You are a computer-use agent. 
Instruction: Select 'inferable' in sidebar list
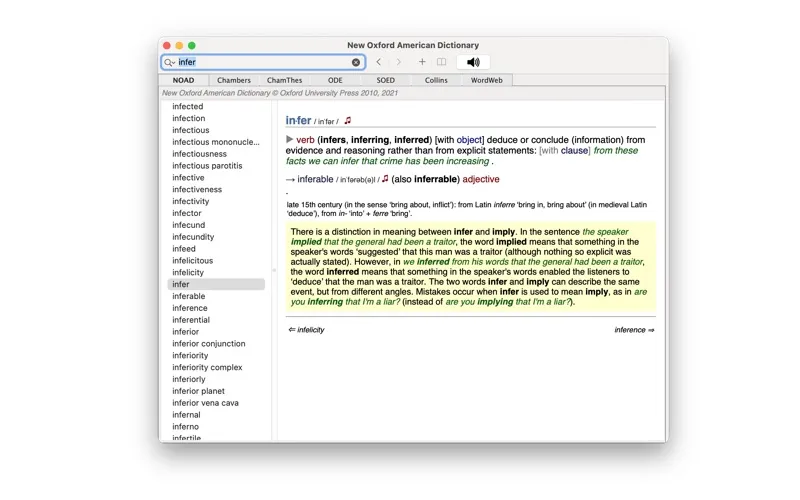pyautogui.click(x=189, y=296)
